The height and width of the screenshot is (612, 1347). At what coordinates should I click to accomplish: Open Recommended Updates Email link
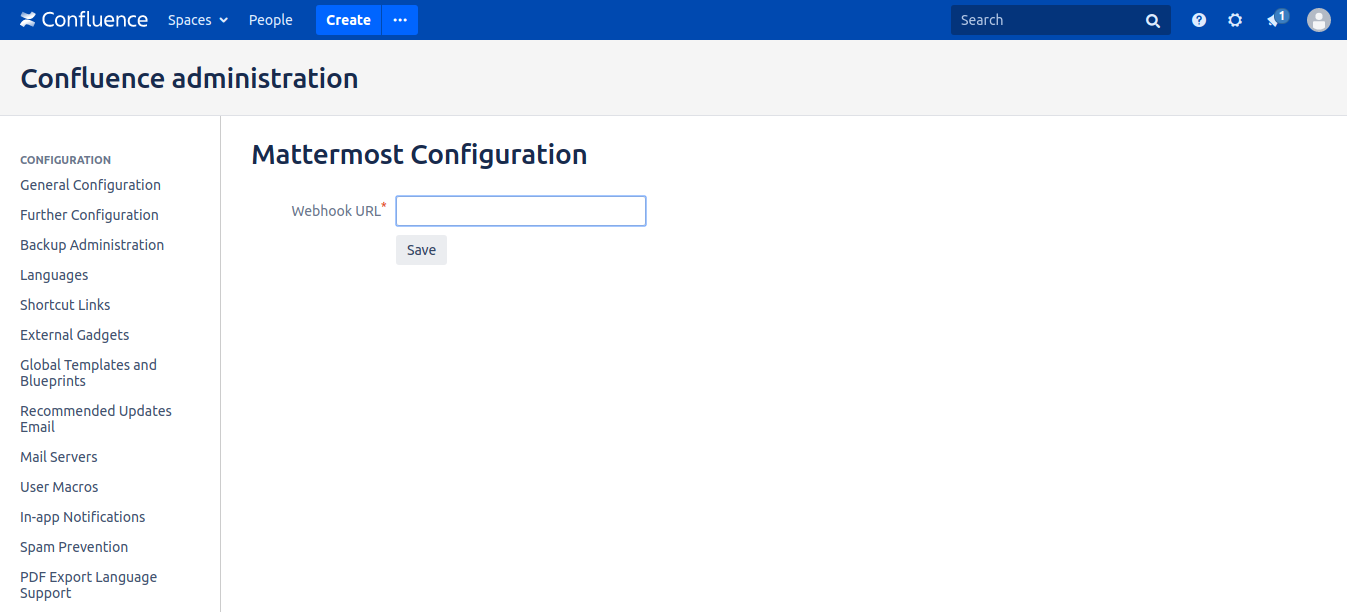coord(96,419)
